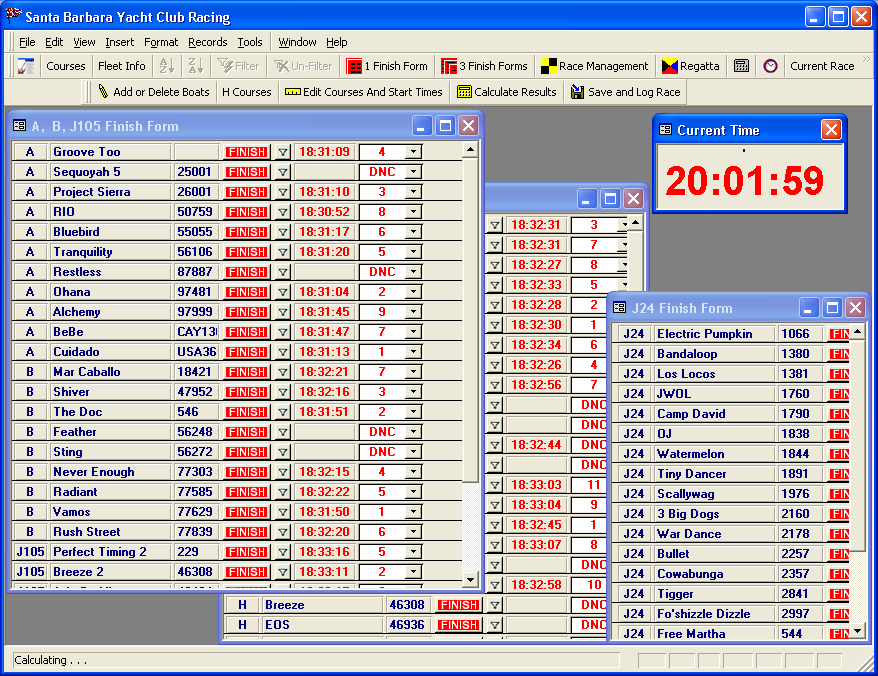Click sail number 55055 for Bluebird
Screen dimensions: 878x676
195,232
